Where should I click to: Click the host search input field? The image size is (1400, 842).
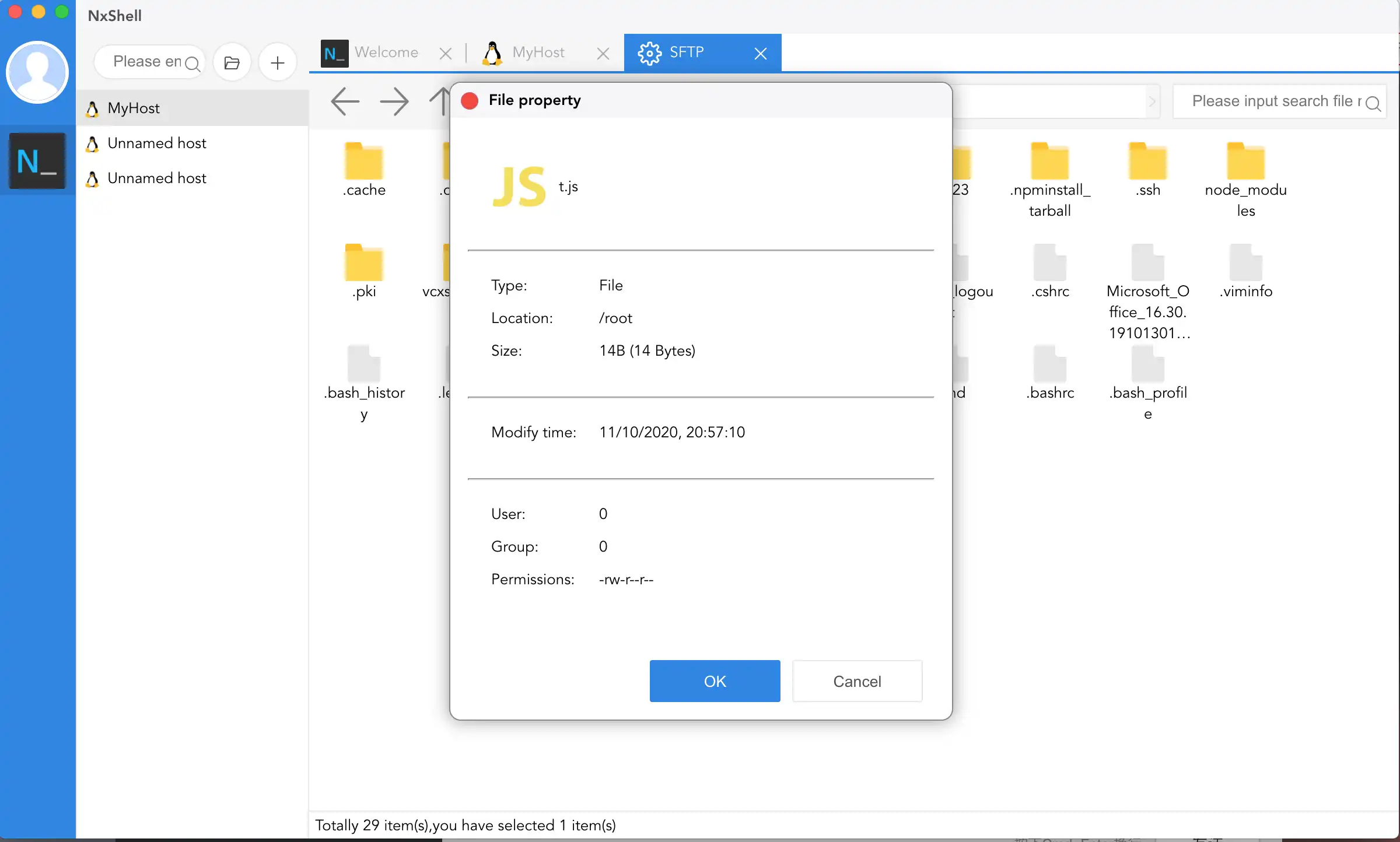[146, 61]
